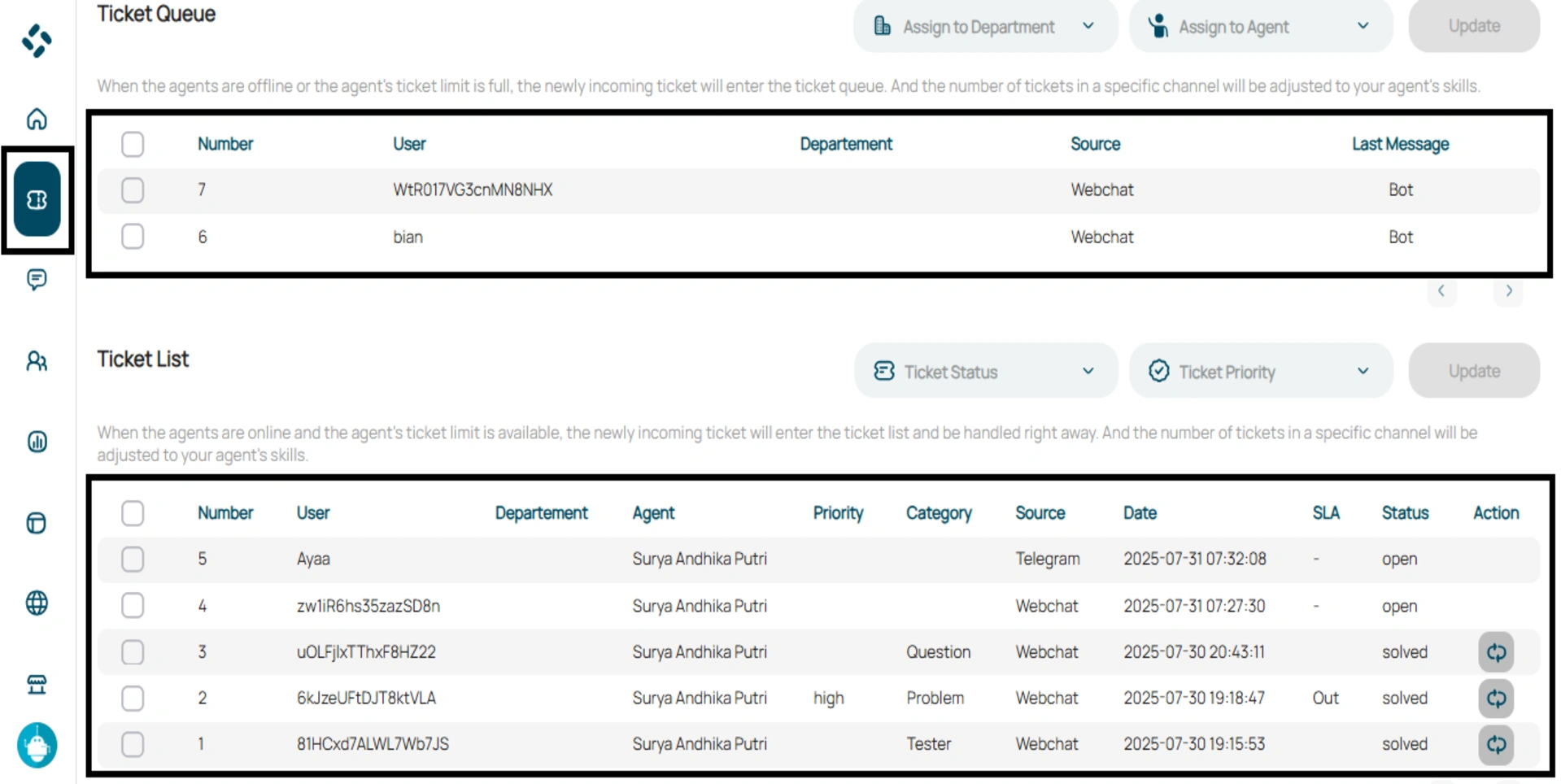Check the box for ticket zw1iR6hs35zazSD8n
The width and height of the screenshot is (1561, 784).
(133, 606)
